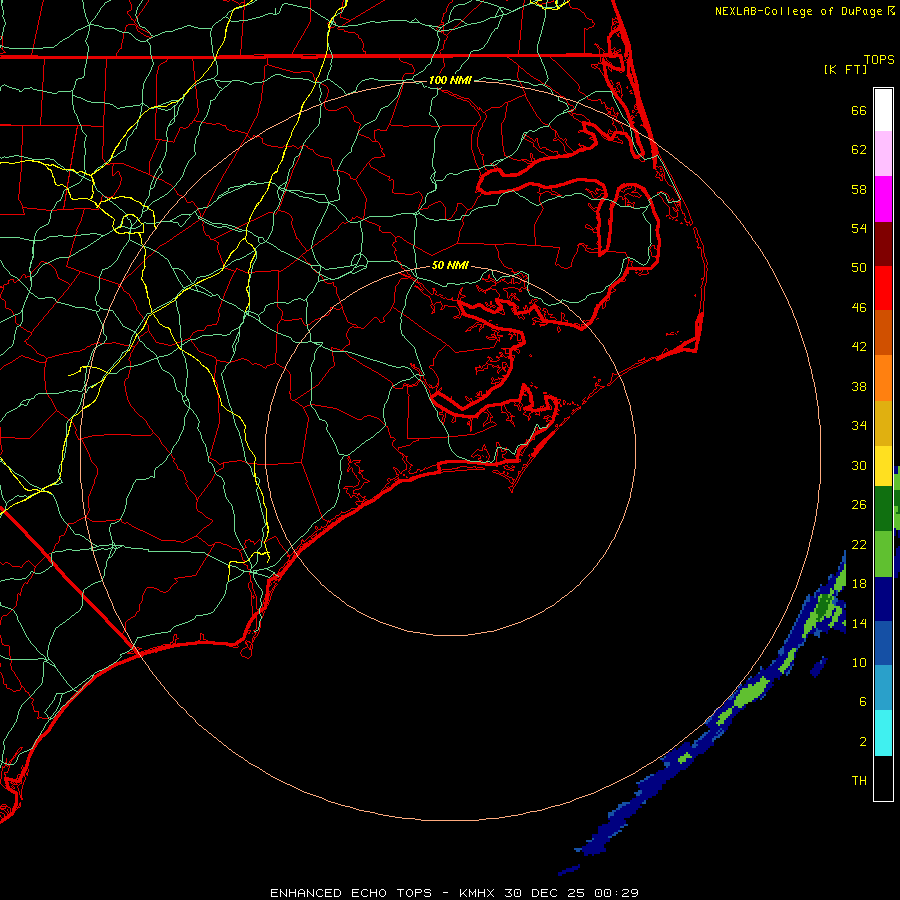The width and height of the screenshot is (900, 900).
Task: Click the yellow 30 kft legend swatch
Action: [883, 465]
